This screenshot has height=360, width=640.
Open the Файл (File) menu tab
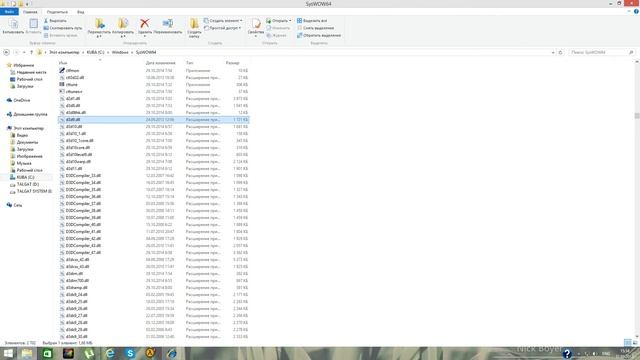click(x=9, y=12)
